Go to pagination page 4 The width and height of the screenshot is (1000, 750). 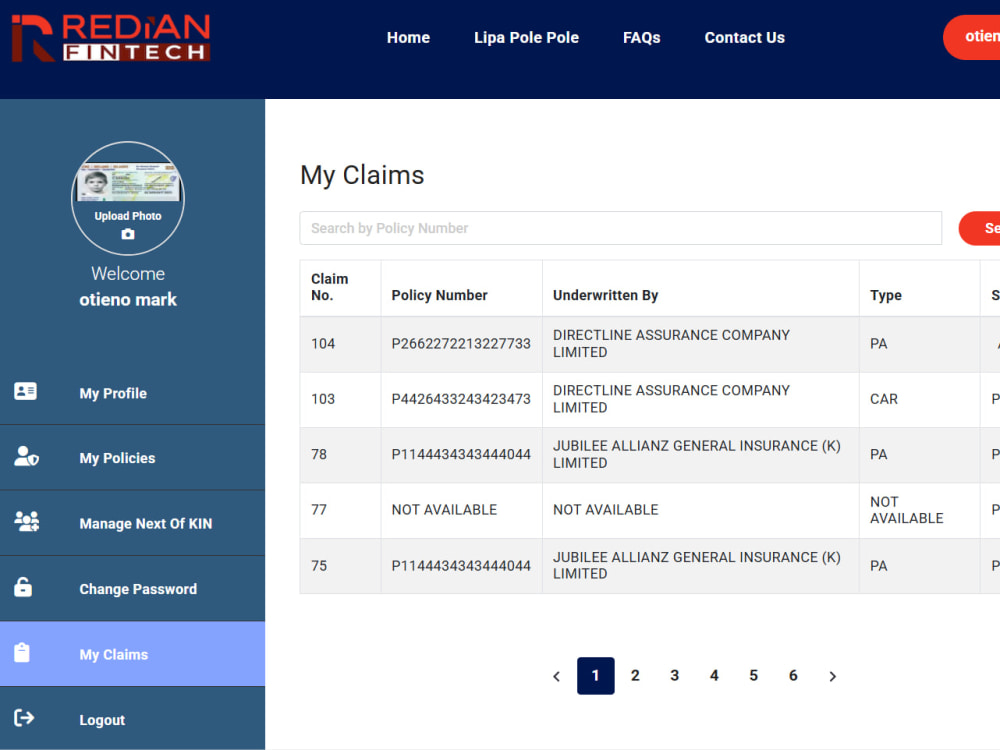pyautogui.click(x=714, y=675)
